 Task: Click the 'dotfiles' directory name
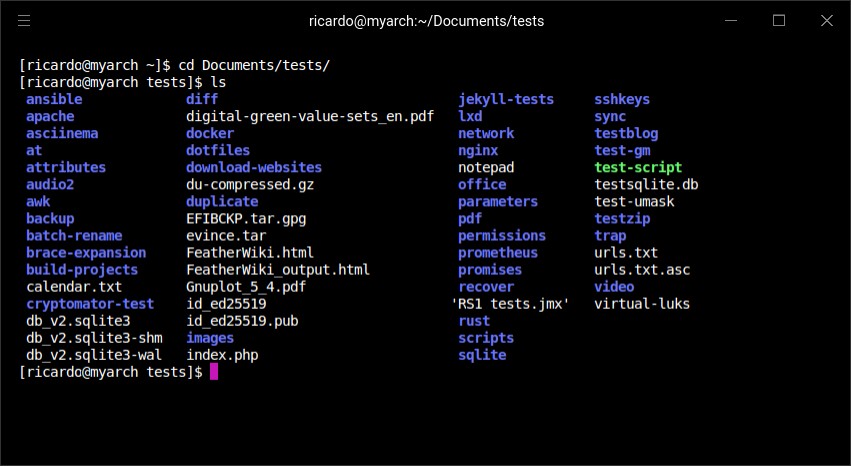point(218,150)
